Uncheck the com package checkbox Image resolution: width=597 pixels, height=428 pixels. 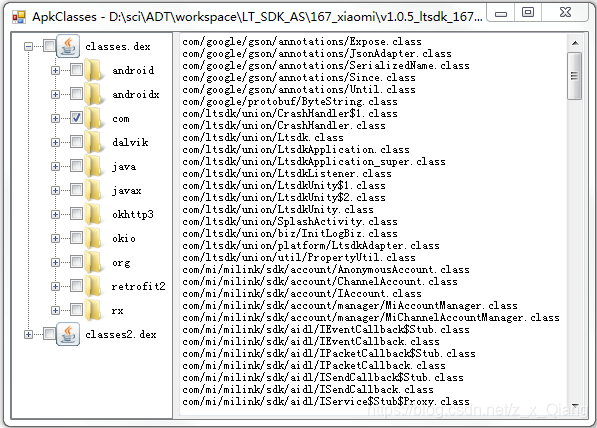(77, 118)
